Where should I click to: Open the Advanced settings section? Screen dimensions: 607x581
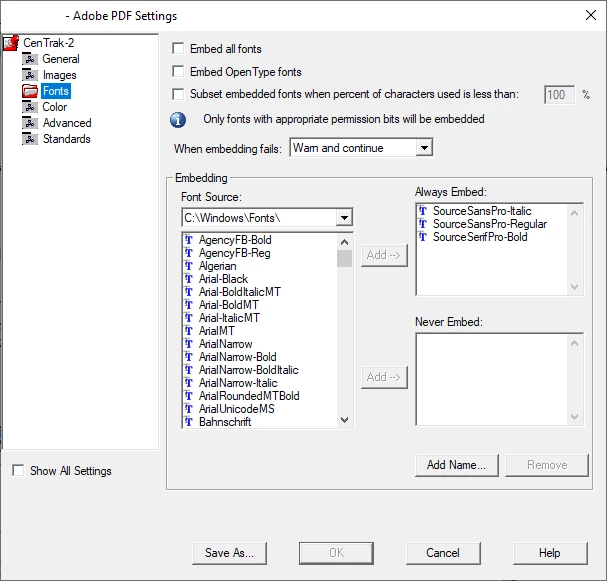pyautogui.click(x=67, y=123)
